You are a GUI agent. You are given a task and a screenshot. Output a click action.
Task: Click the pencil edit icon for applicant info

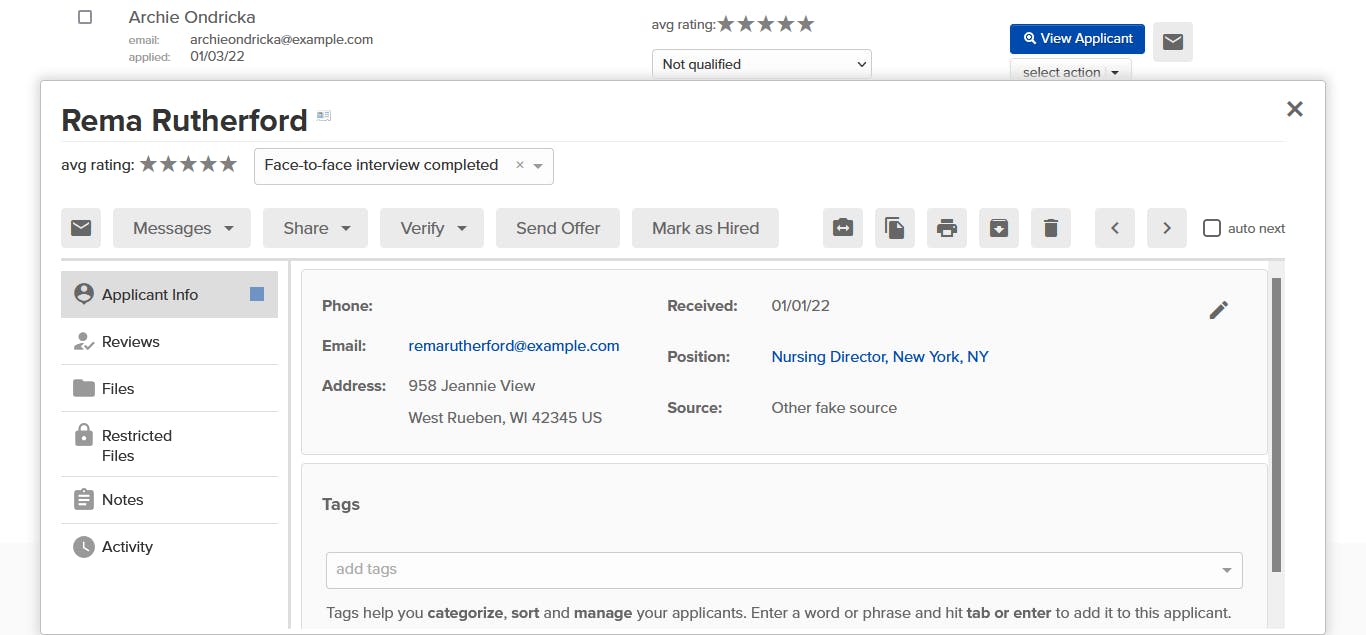1218,310
